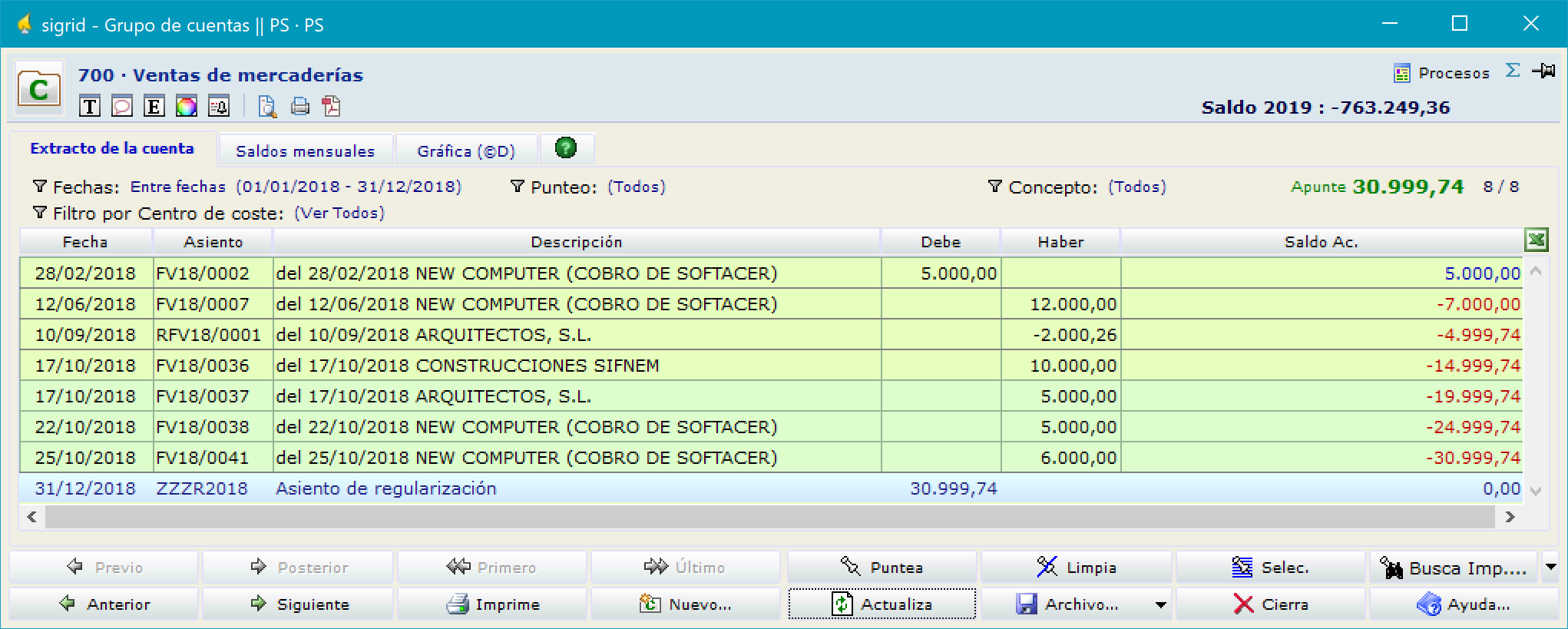The height and width of the screenshot is (629, 1568).
Task: Click the Debe column header
Action: pyautogui.click(x=941, y=242)
